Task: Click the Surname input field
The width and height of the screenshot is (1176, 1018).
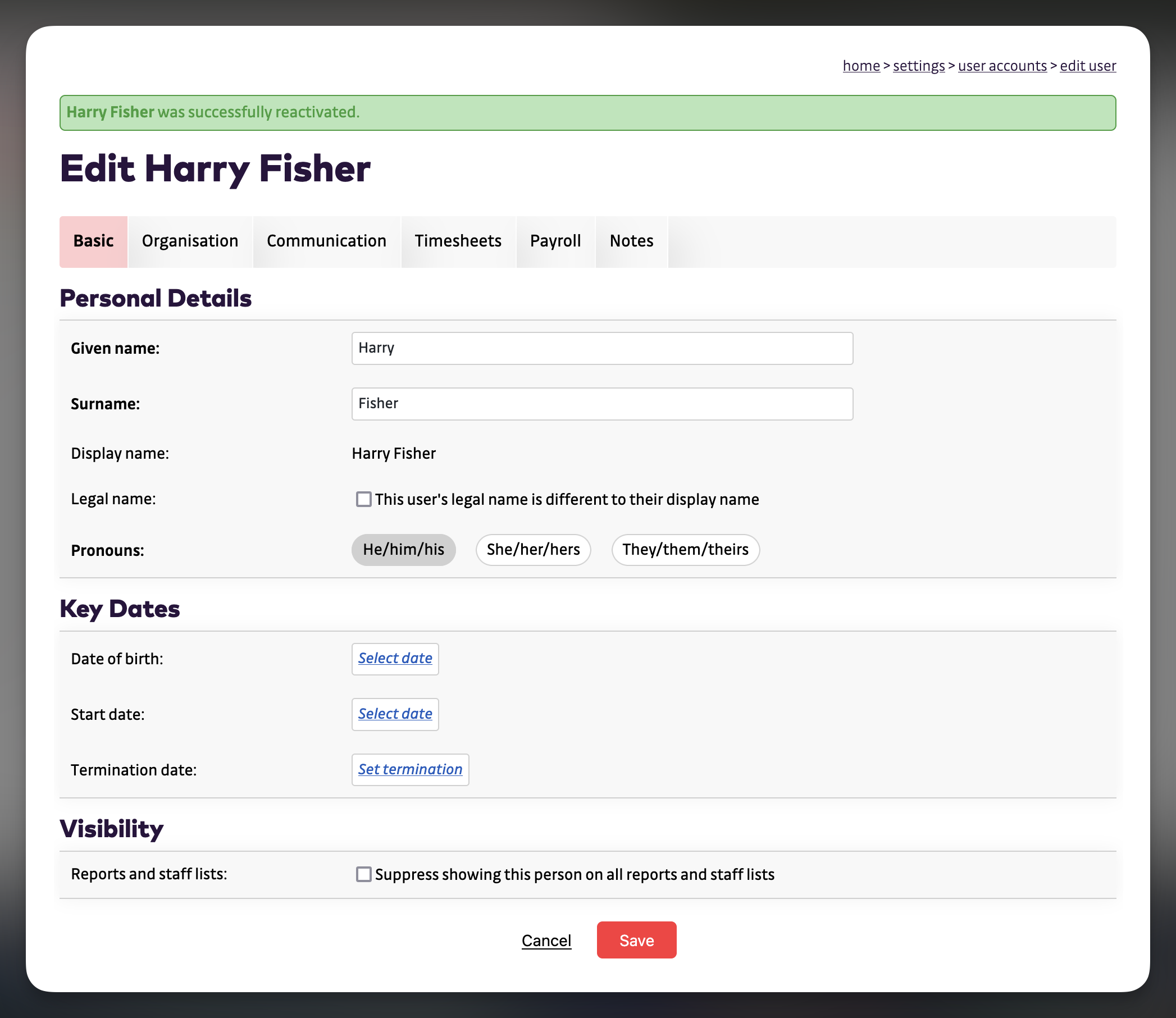Action: click(x=601, y=404)
